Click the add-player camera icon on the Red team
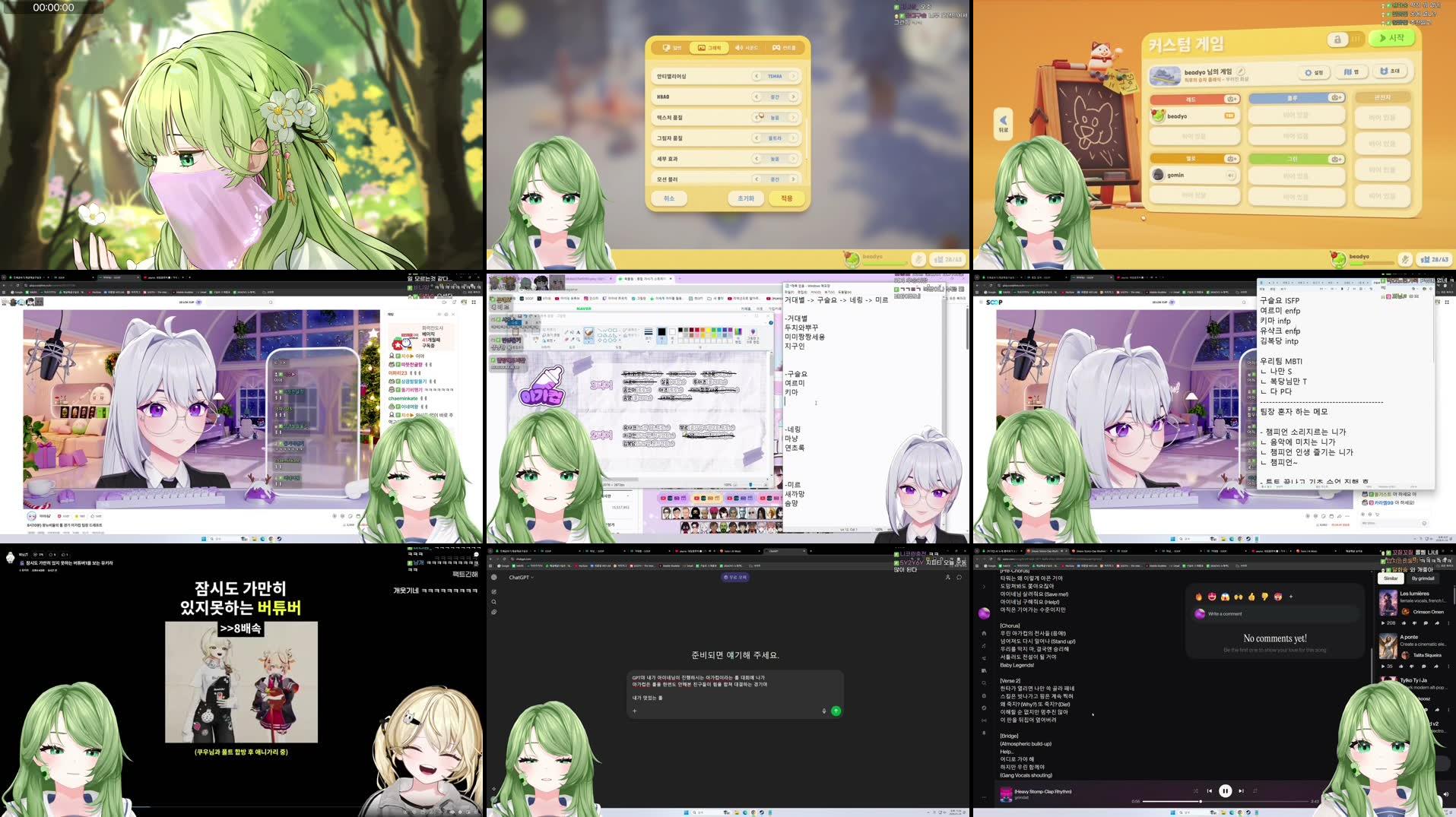Viewport: 1456px width, 817px height. [x=1232, y=99]
